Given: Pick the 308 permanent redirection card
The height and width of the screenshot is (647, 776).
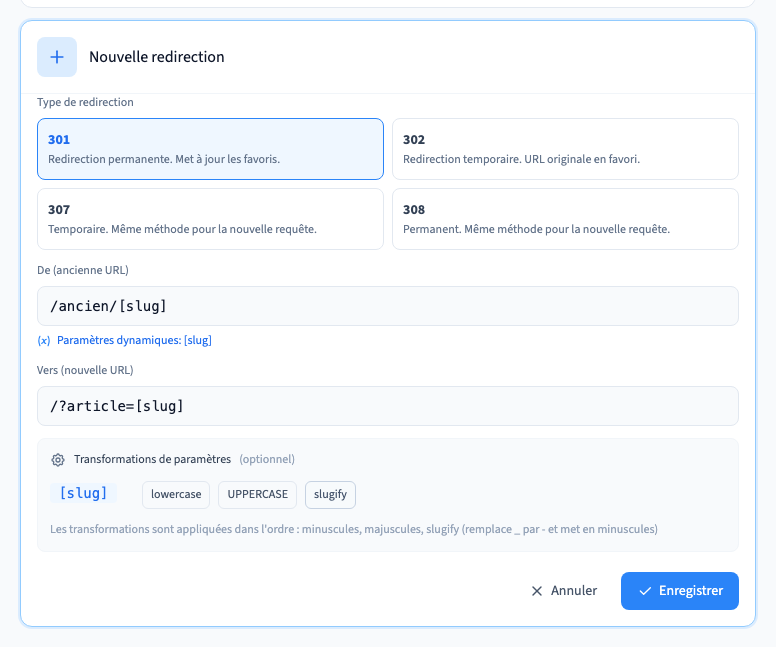Looking at the screenshot, I should click(565, 219).
